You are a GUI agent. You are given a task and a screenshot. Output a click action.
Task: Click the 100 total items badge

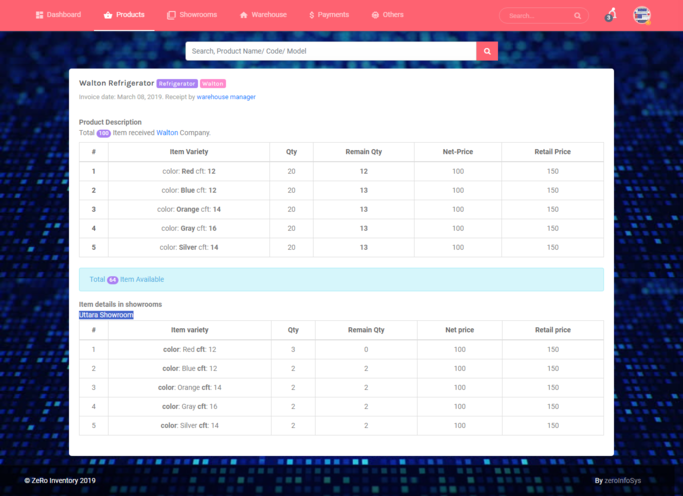(x=104, y=133)
